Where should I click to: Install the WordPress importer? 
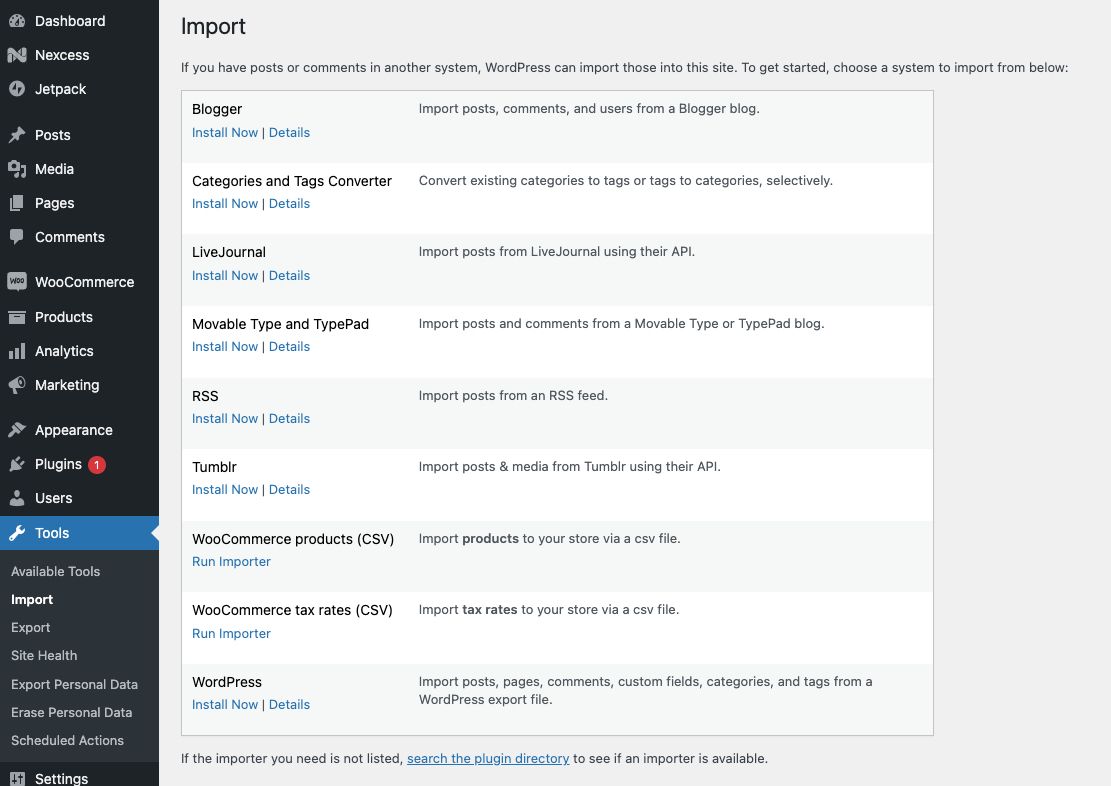224,704
